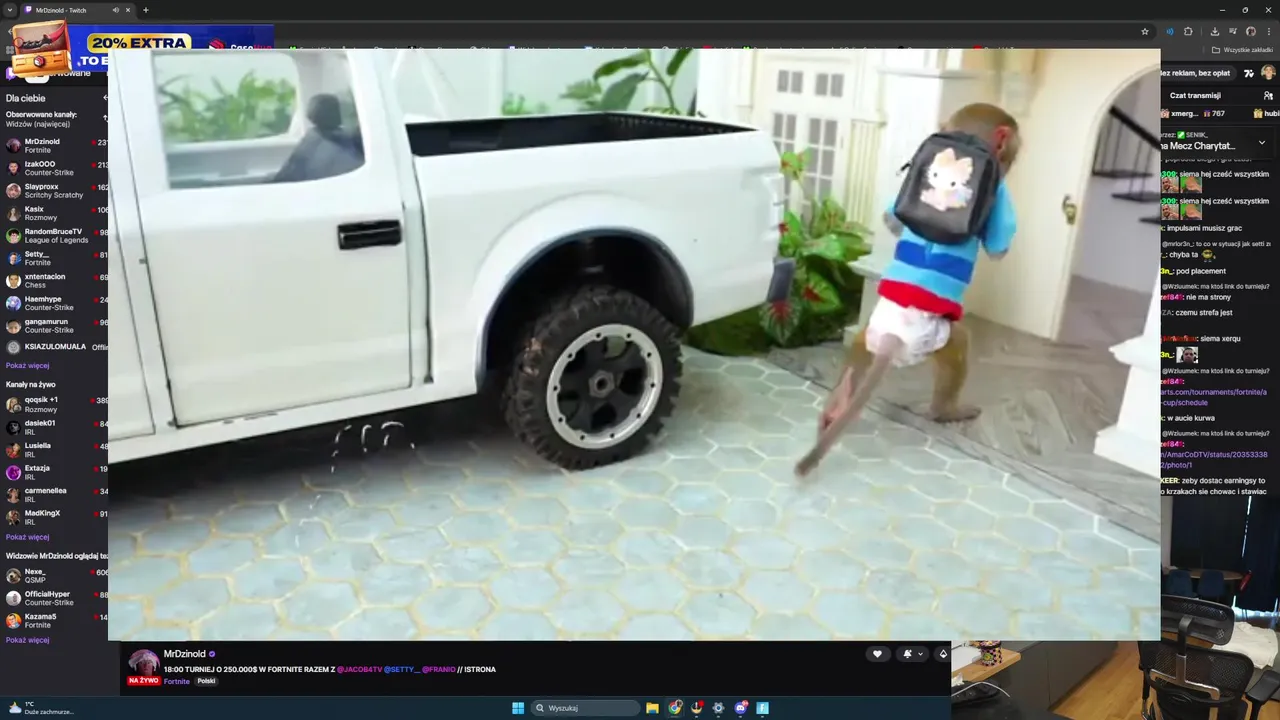Screen dimensions: 1280x720
Task: Open Slayproxx channel in sidebar
Action: (x=55, y=190)
